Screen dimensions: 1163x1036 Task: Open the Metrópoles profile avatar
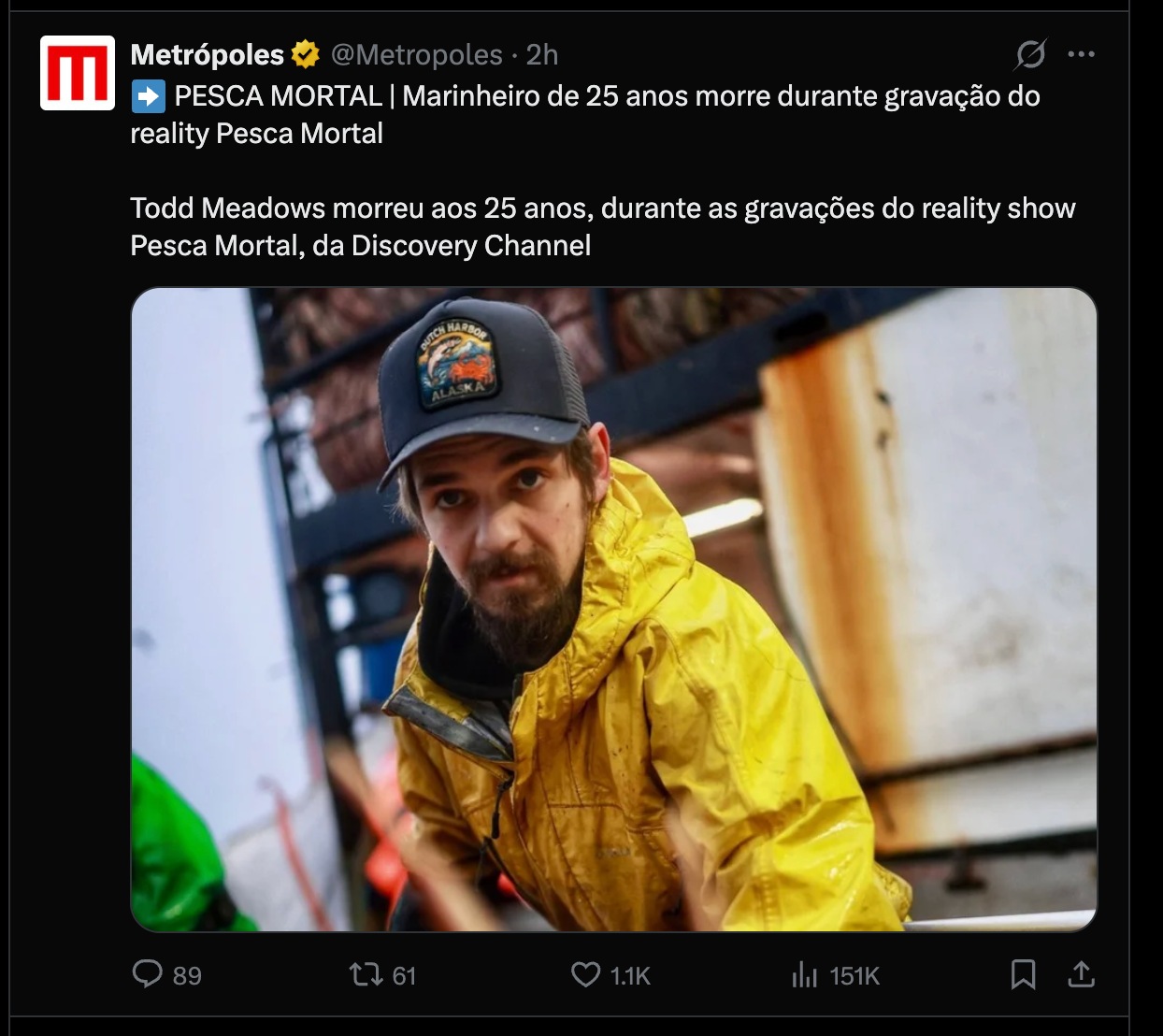tap(77, 73)
